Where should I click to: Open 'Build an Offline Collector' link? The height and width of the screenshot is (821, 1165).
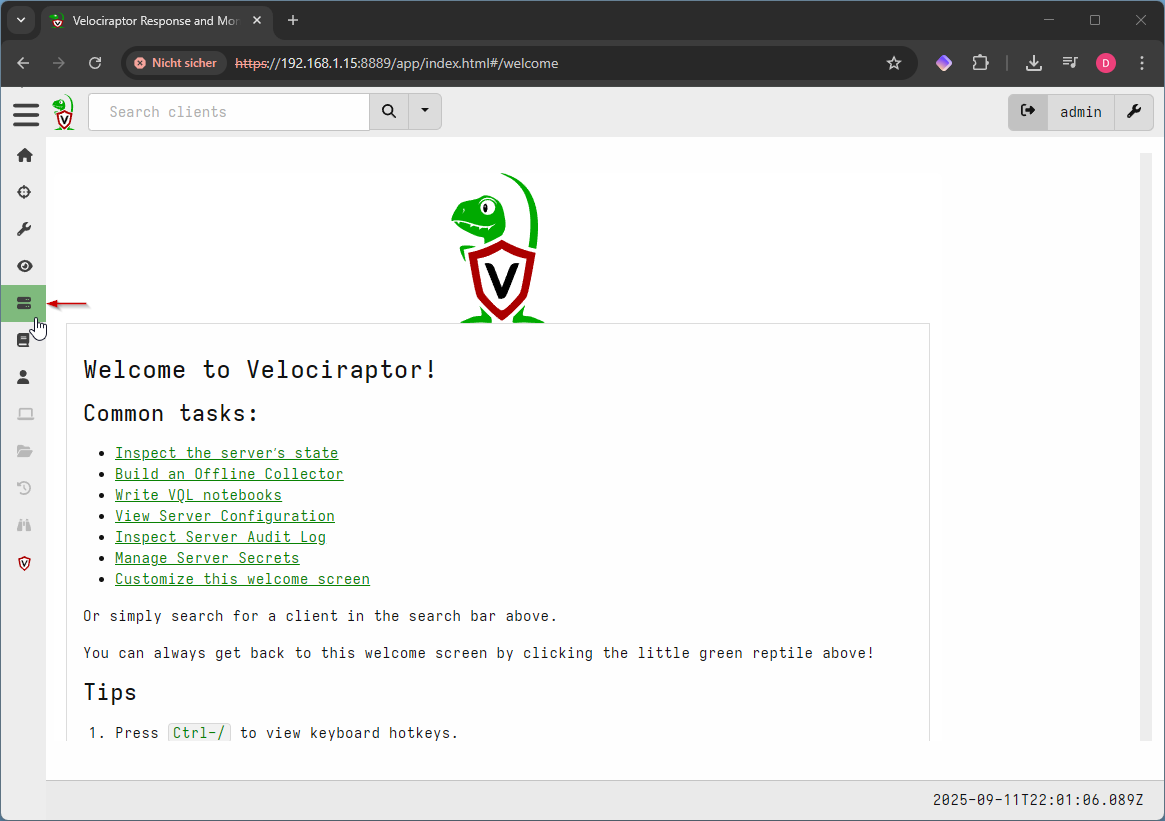coord(229,473)
